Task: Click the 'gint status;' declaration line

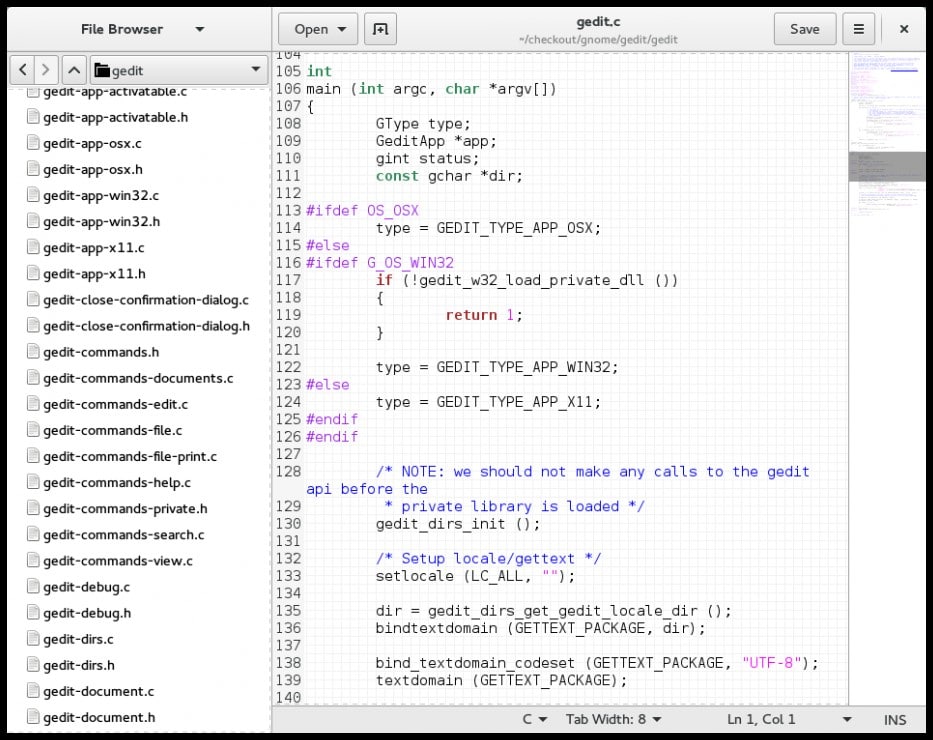Action: [x=427, y=158]
